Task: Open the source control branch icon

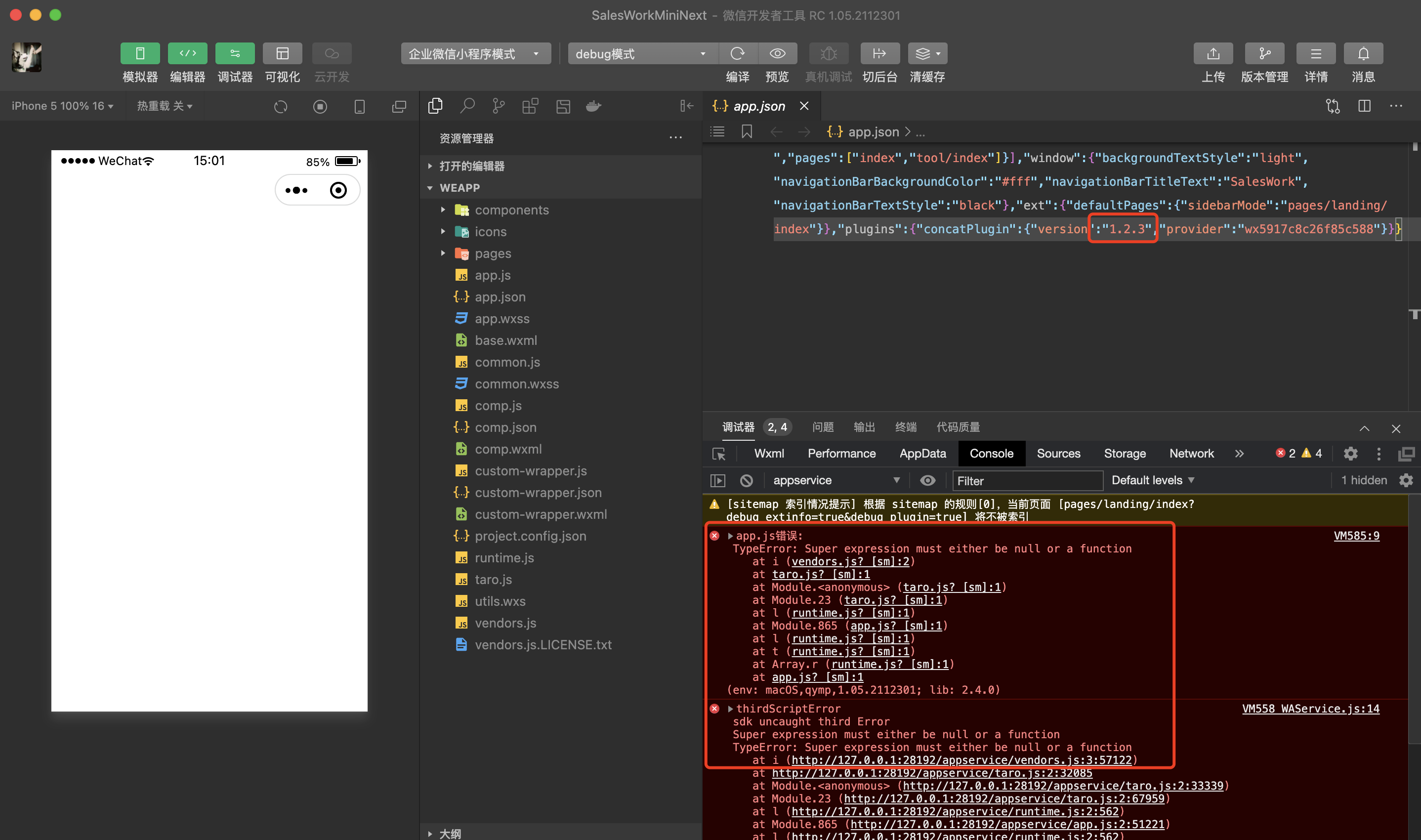Action: tap(499, 106)
